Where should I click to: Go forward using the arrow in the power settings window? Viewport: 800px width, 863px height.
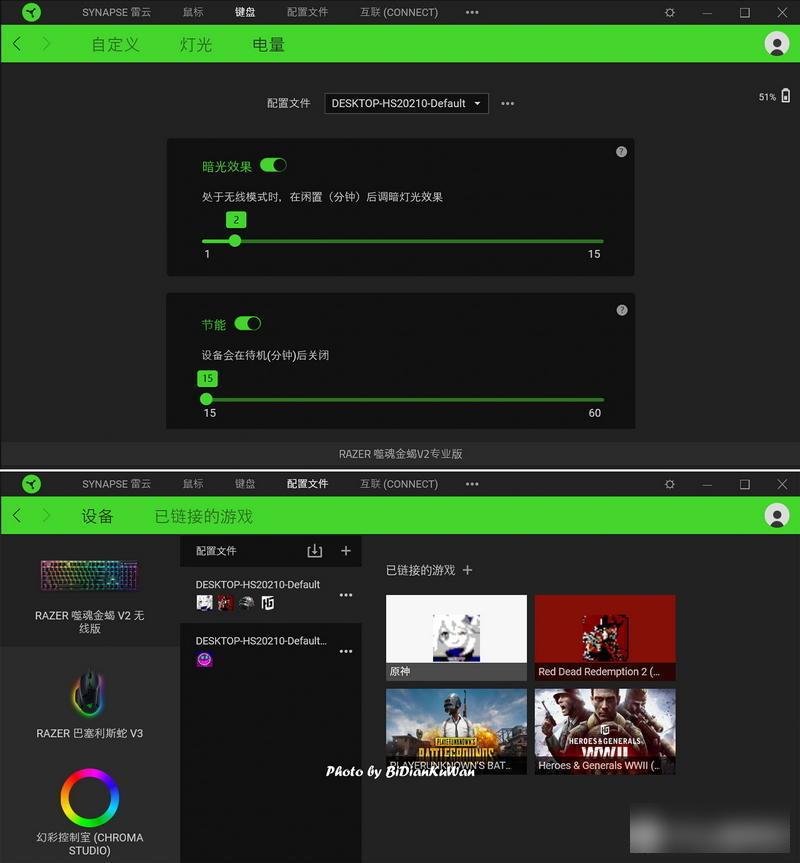pyautogui.click(x=46, y=43)
